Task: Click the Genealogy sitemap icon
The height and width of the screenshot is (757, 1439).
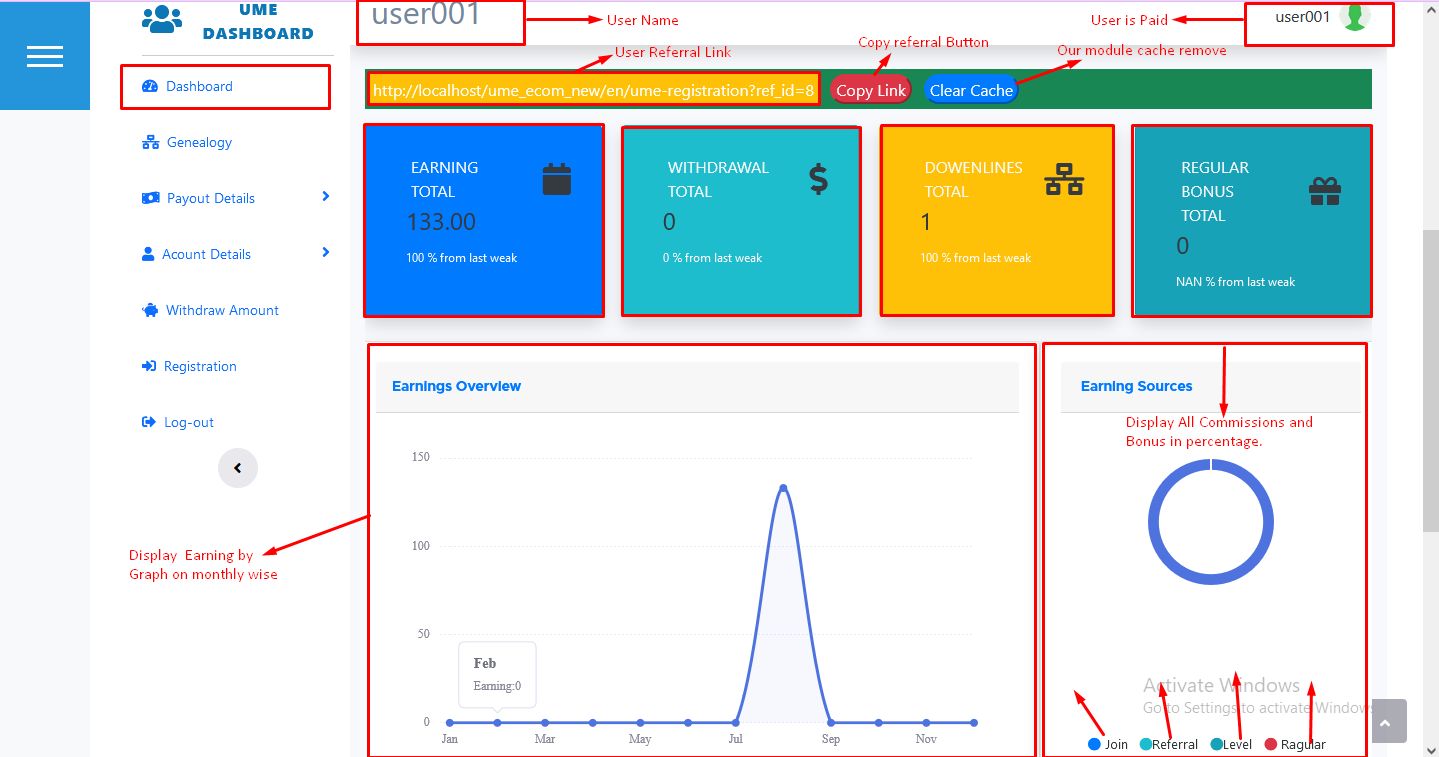Action: [x=150, y=142]
